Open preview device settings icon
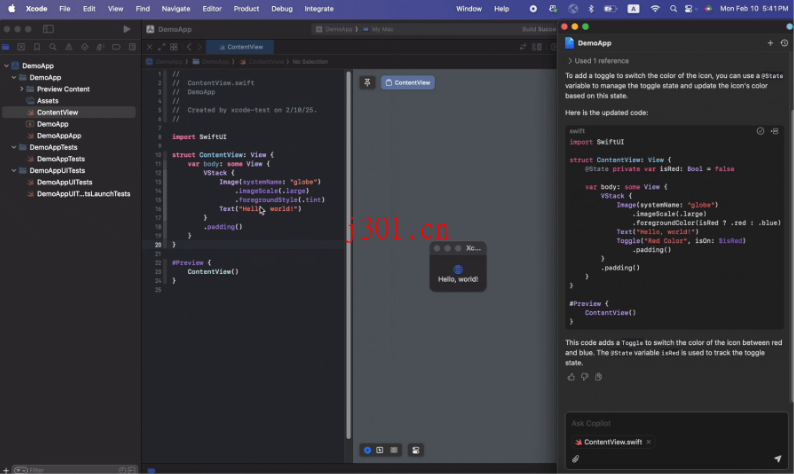794x474 pixels. (416, 450)
